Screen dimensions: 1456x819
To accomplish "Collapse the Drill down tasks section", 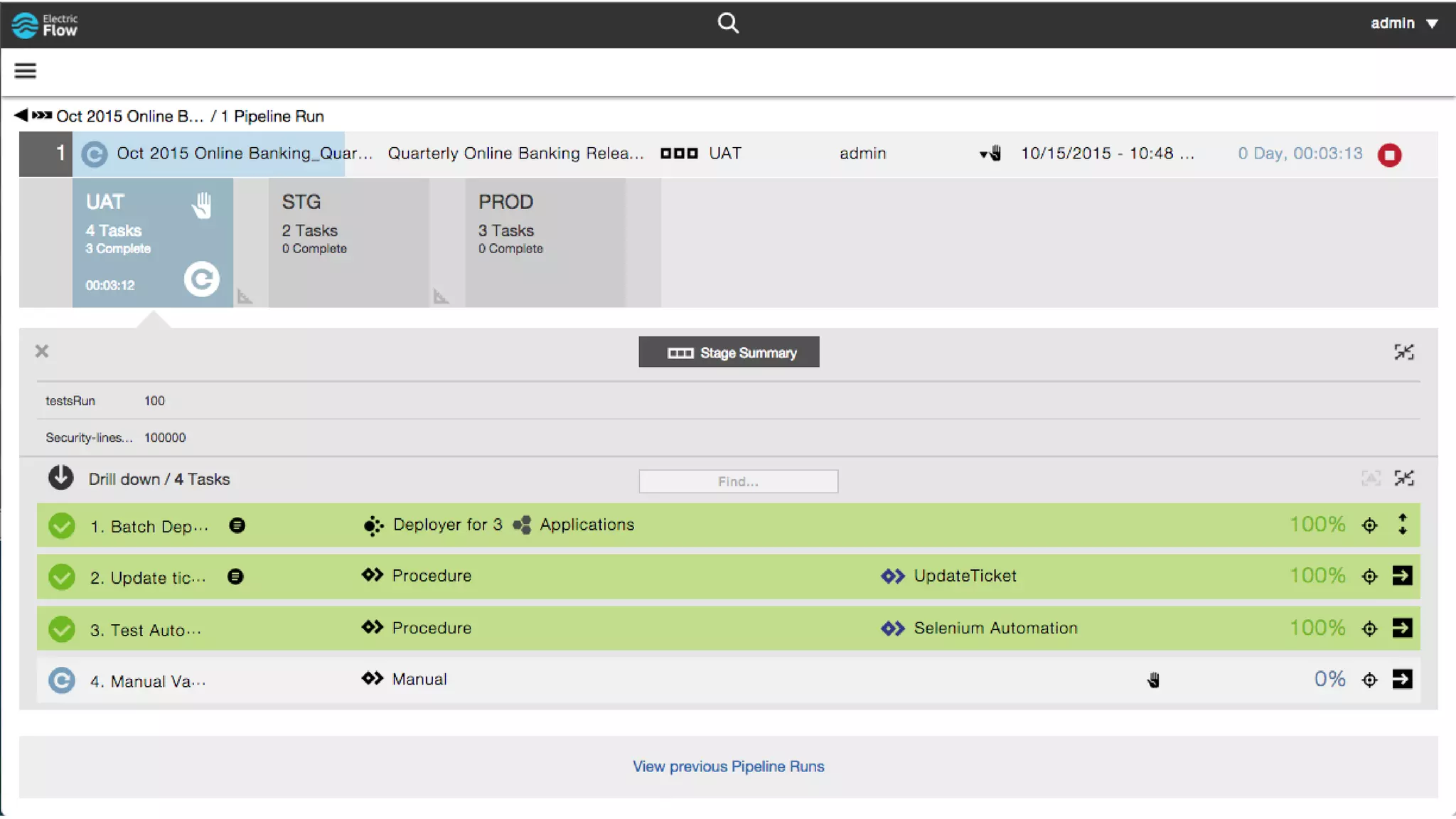I will [x=1403, y=478].
